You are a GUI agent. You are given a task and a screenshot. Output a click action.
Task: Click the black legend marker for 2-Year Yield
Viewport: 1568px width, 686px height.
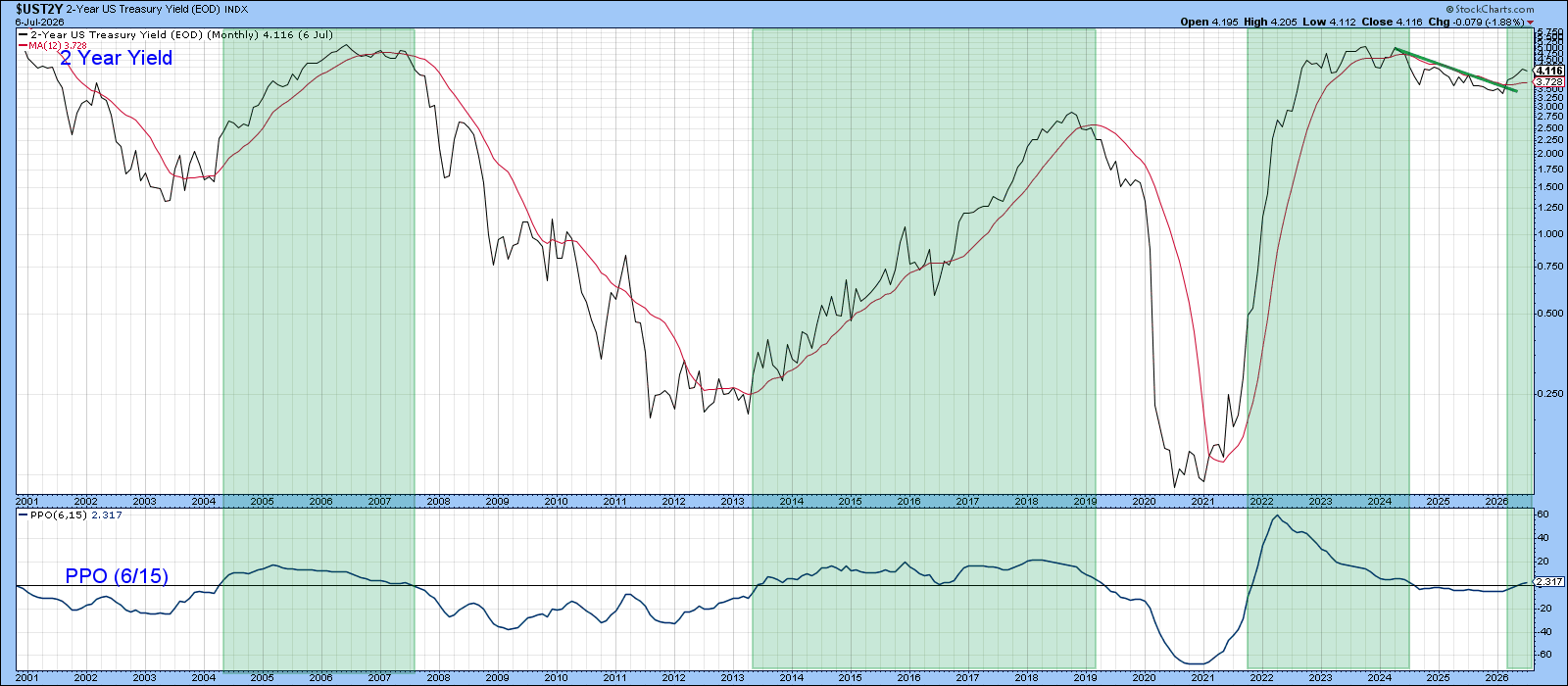(22, 35)
